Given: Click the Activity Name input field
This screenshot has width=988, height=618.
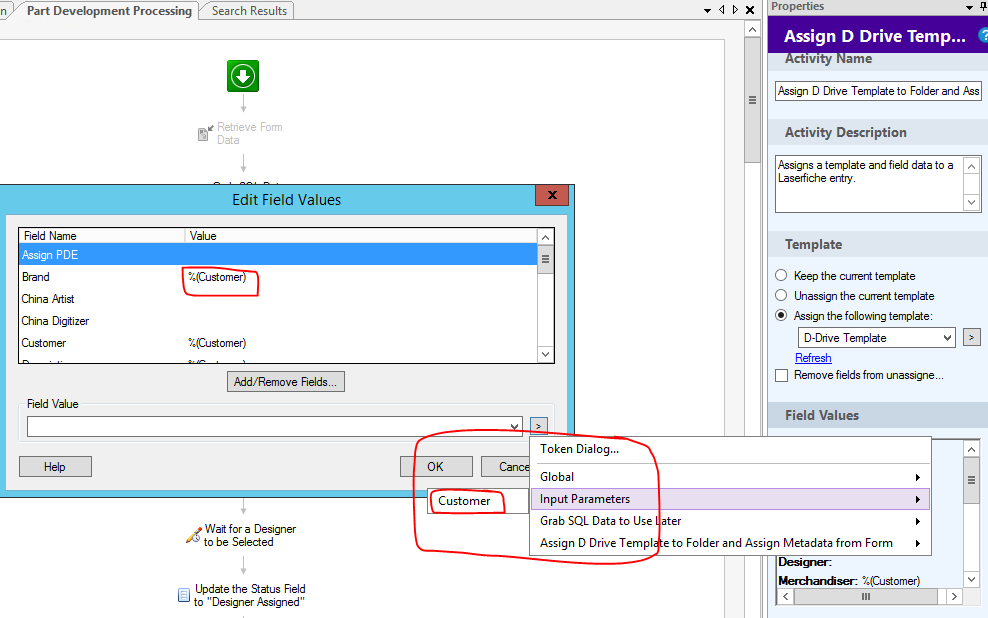Looking at the screenshot, I should [x=878, y=91].
